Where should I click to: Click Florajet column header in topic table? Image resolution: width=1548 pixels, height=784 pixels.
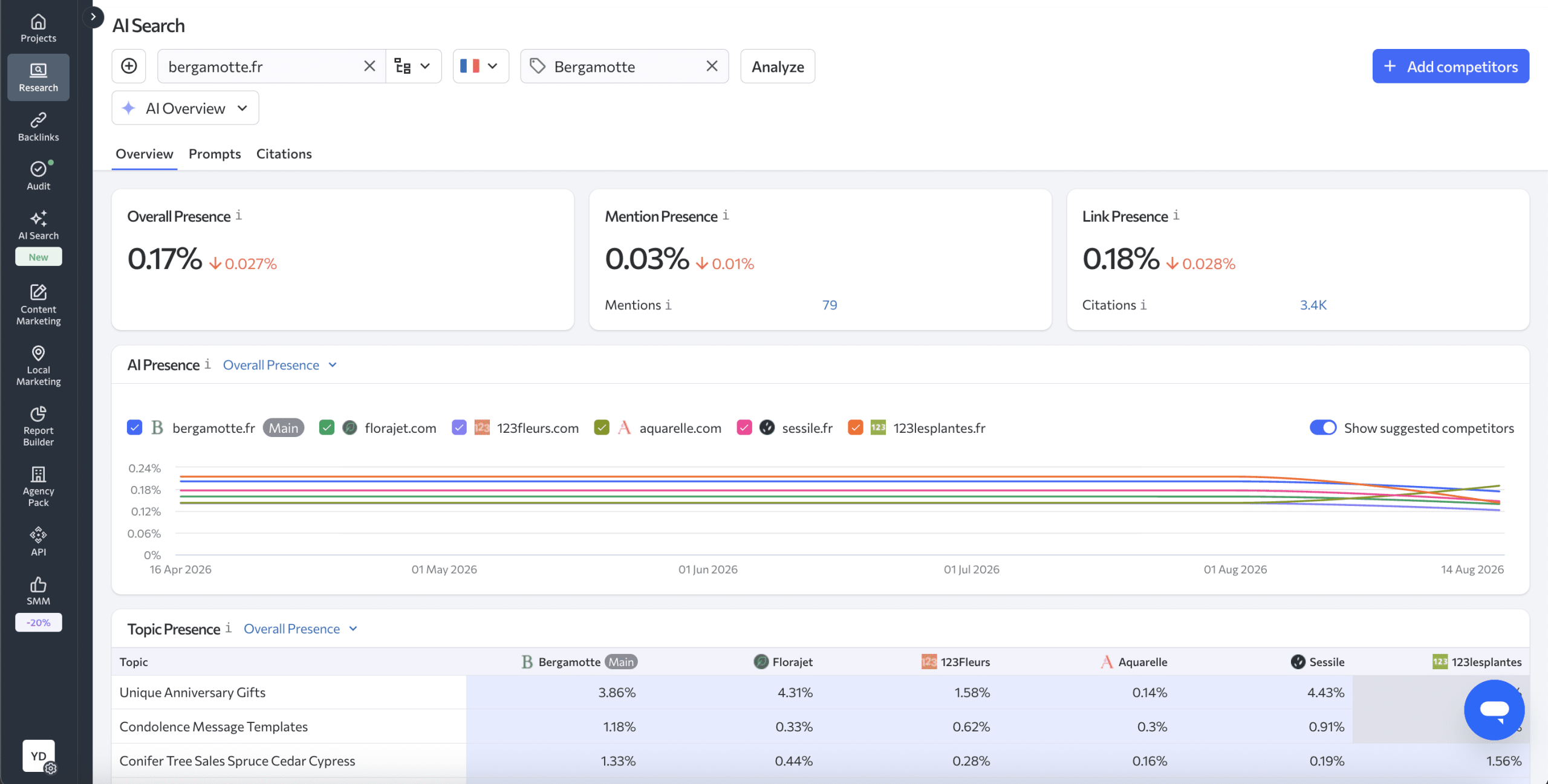pos(782,662)
